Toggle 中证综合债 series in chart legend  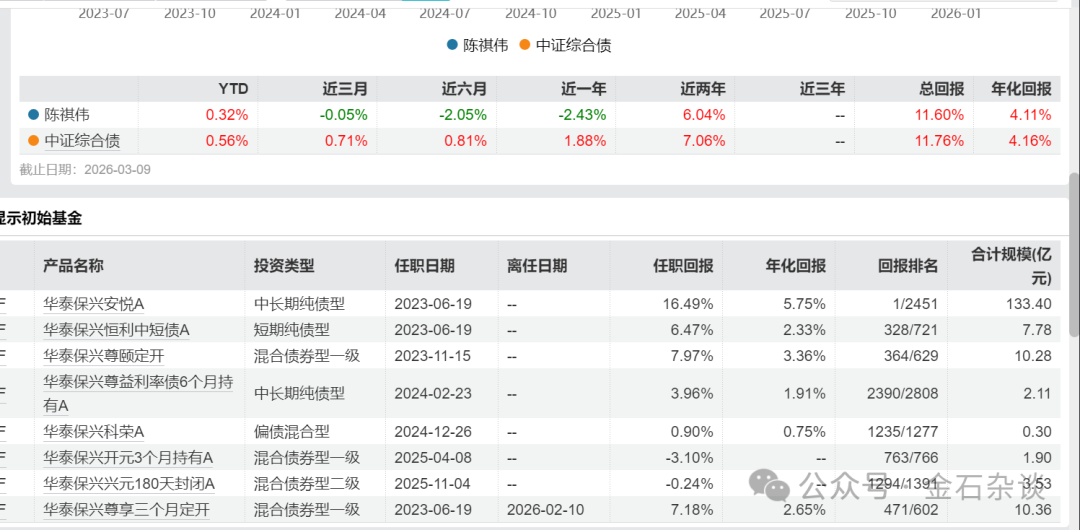tap(565, 45)
